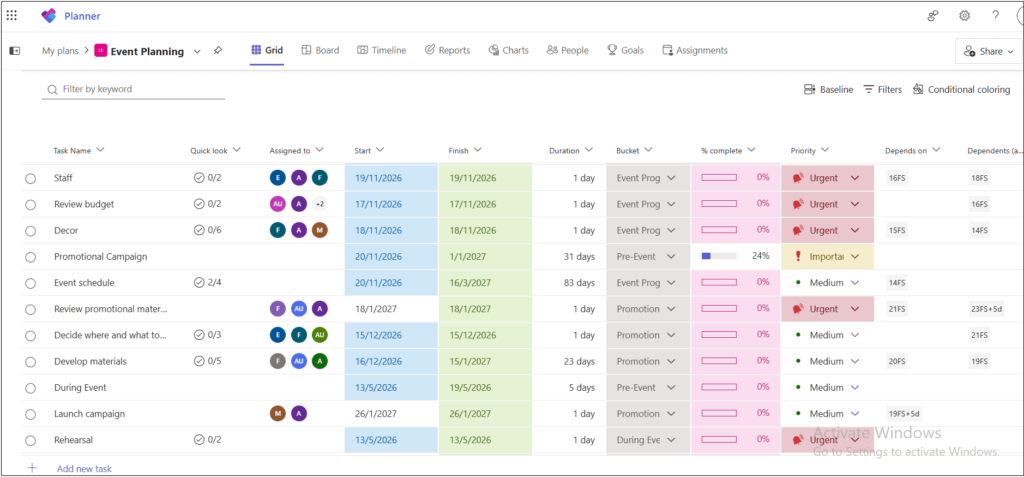The image size is (1024, 477).
Task: Click the Planner logo icon
Action: pyautogui.click(x=48, y=16)
